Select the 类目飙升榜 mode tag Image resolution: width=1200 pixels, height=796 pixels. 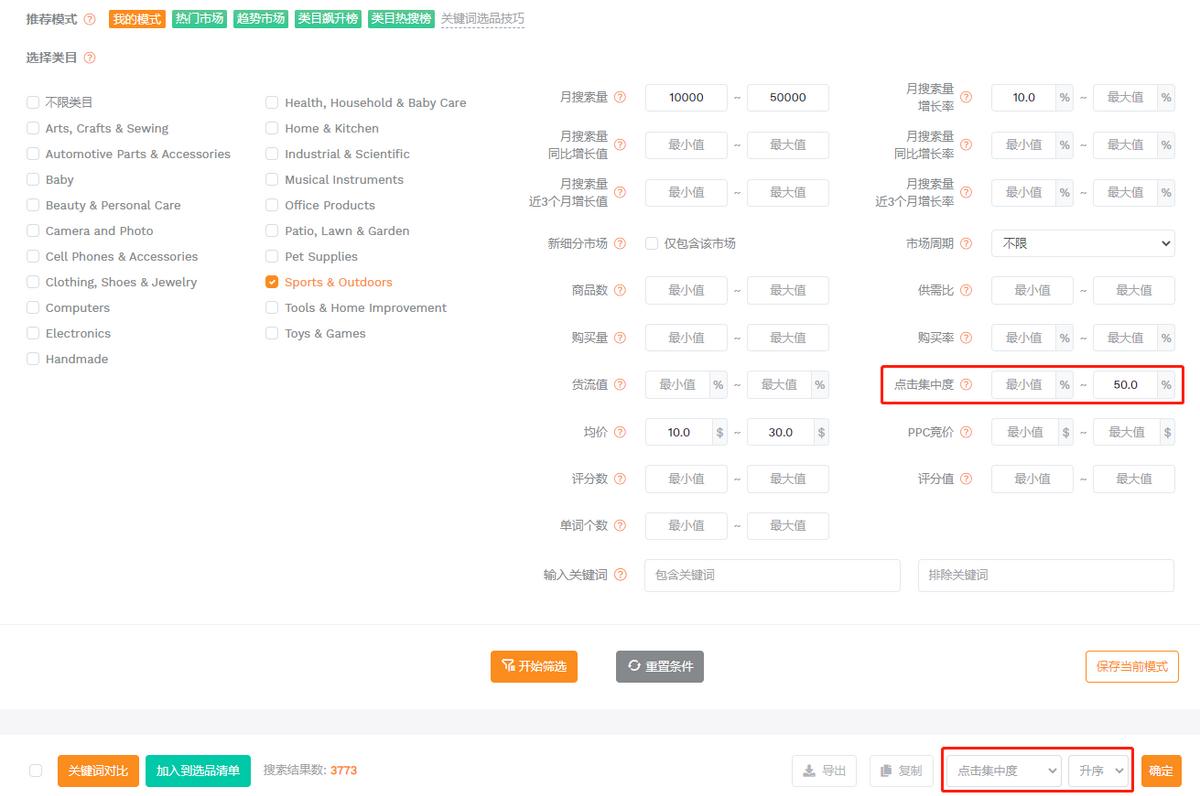(327, 19)
